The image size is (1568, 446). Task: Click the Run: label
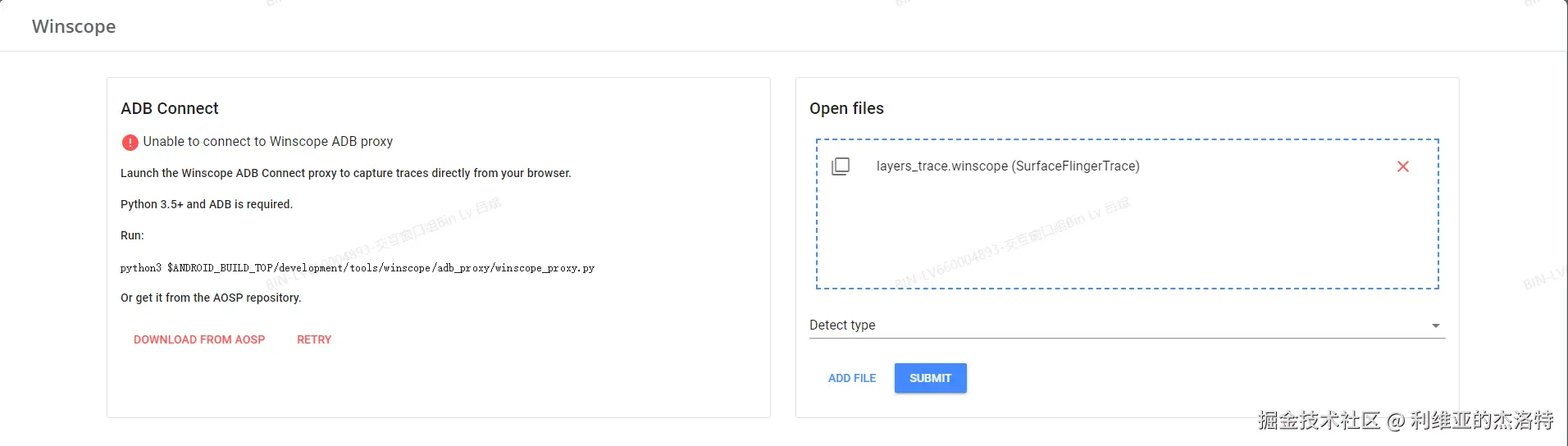pyautogui.click(x=132, y=235)
